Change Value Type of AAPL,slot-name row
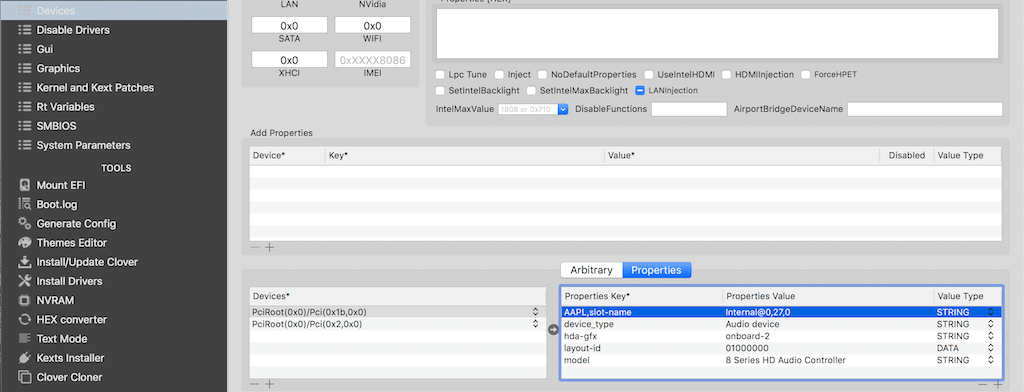Screen dimensions: 1024x392 pos(991,312)
